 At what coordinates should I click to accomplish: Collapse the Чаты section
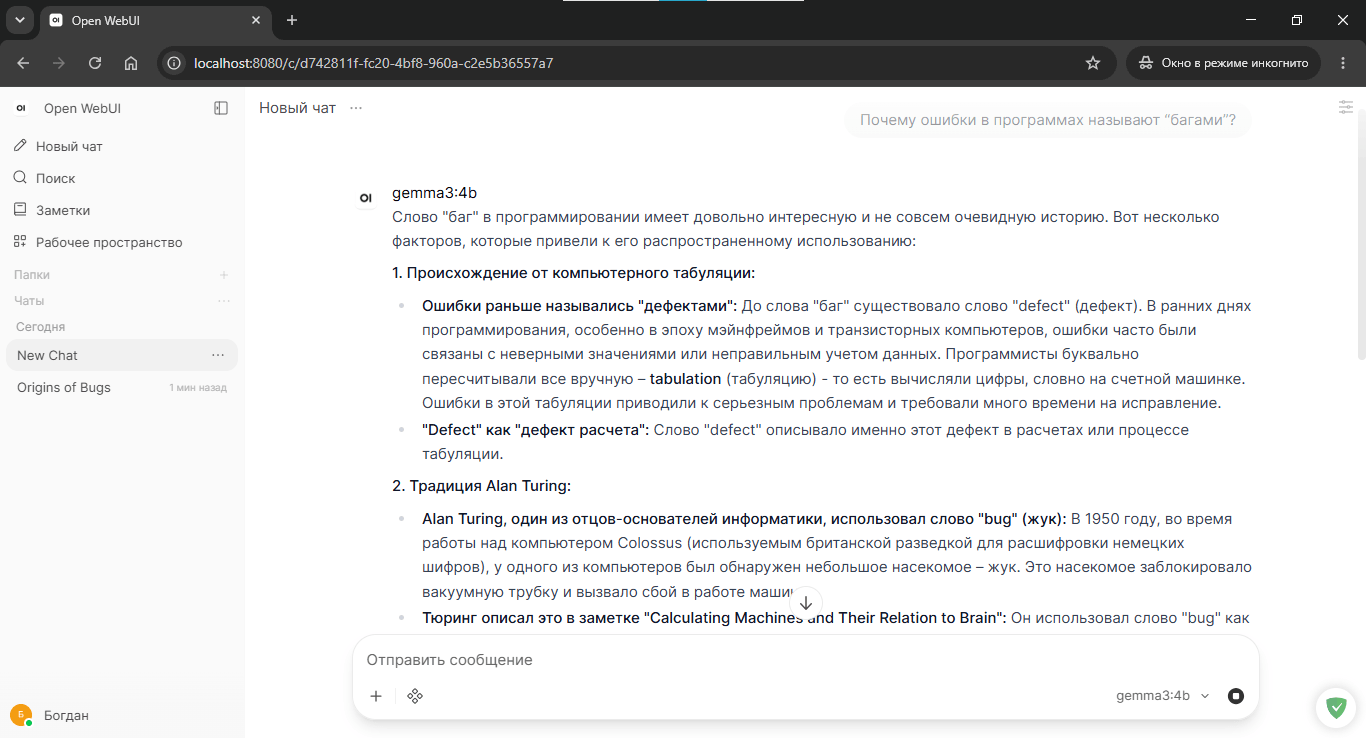coord(29,301)
